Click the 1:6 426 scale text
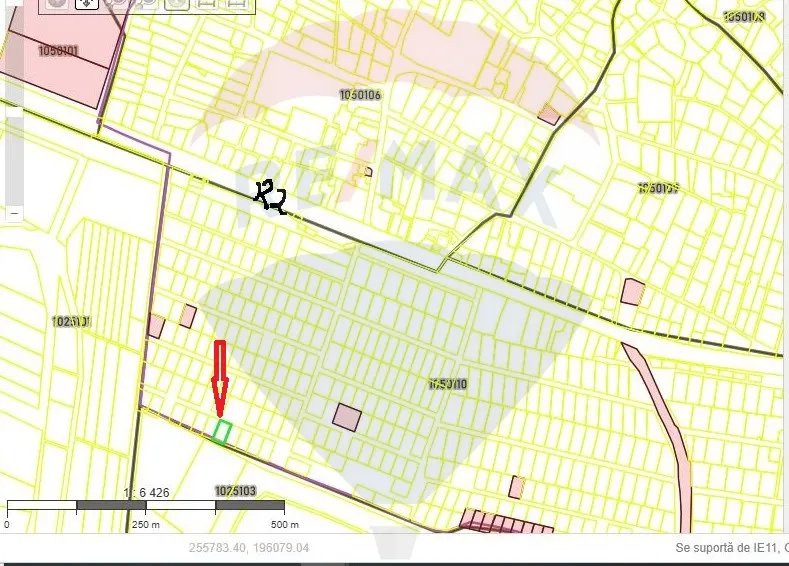The width and height of the screenshot is (789, 566). [146, 493]
